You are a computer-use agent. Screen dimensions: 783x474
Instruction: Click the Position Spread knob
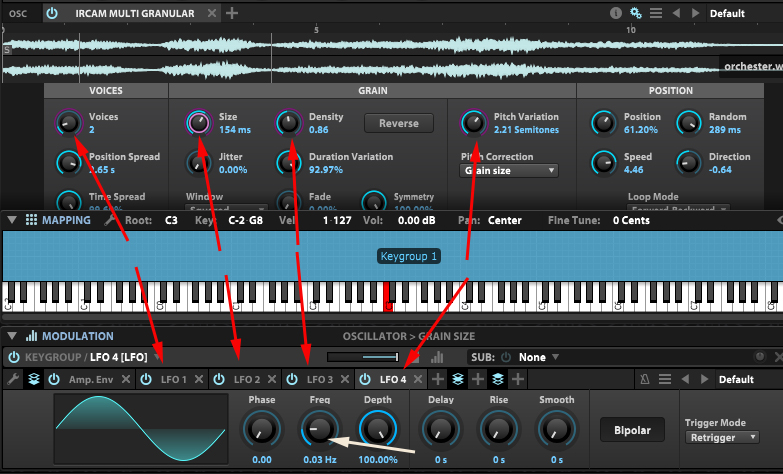click(x=69, y=162)
